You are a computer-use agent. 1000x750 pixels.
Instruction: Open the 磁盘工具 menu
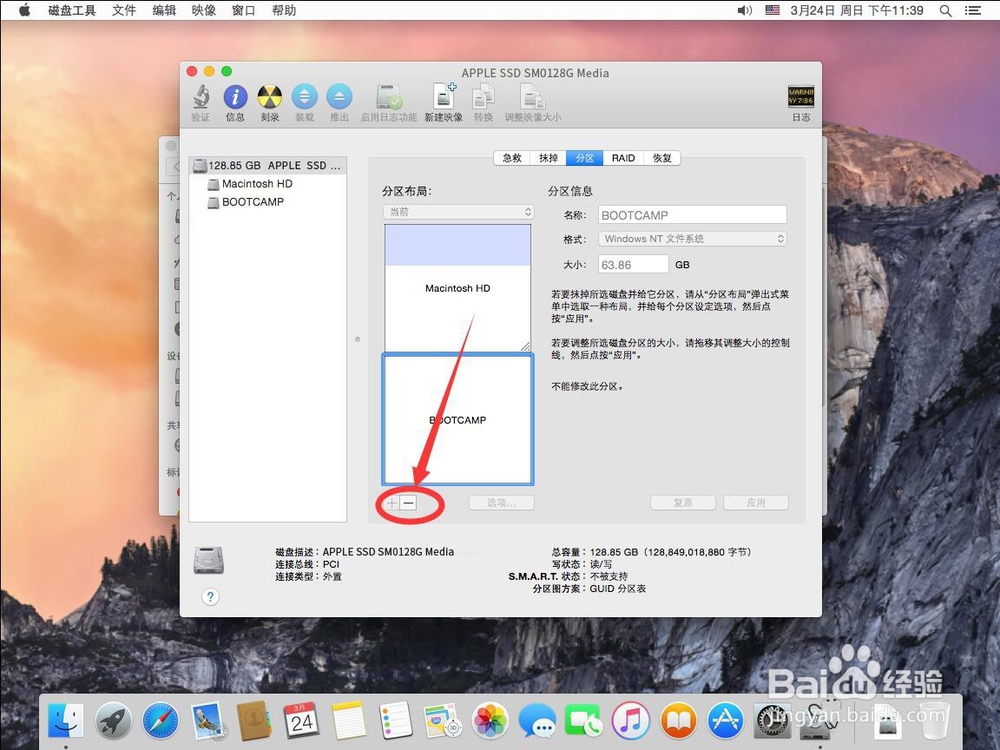[x=71, y=10]
